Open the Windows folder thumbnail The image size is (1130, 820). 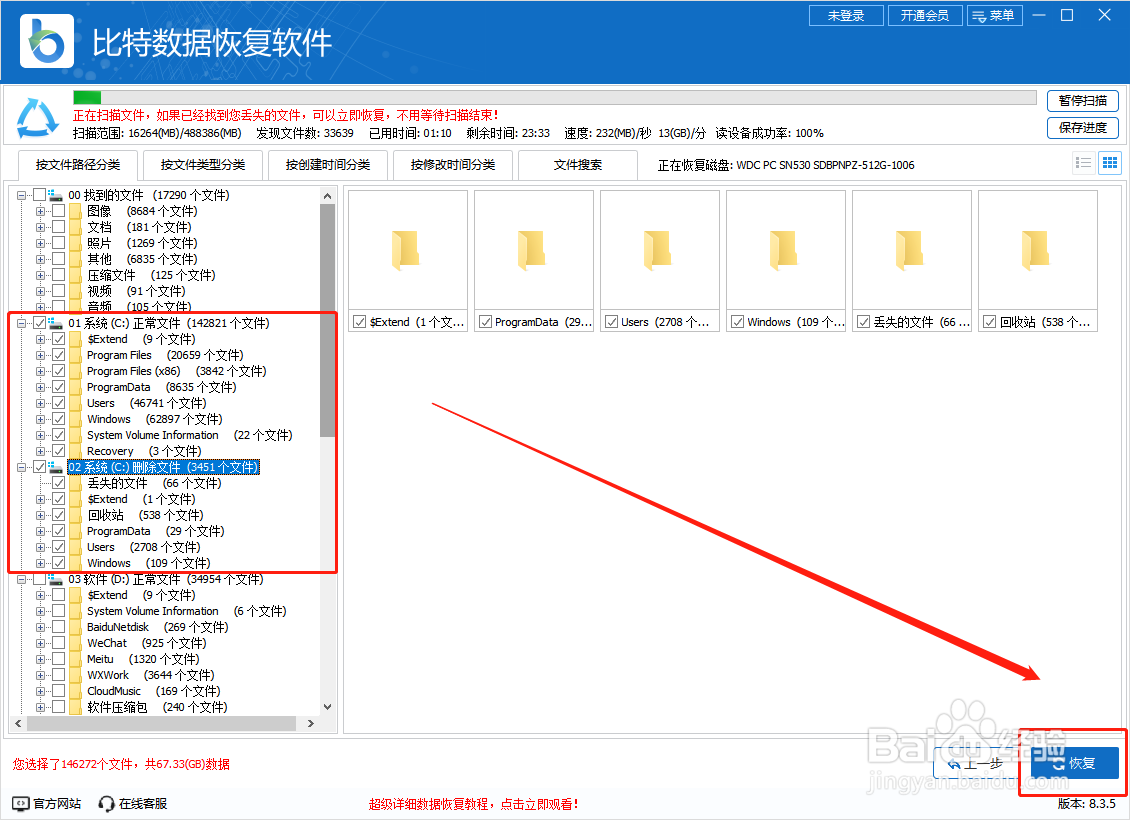point(786,248)
